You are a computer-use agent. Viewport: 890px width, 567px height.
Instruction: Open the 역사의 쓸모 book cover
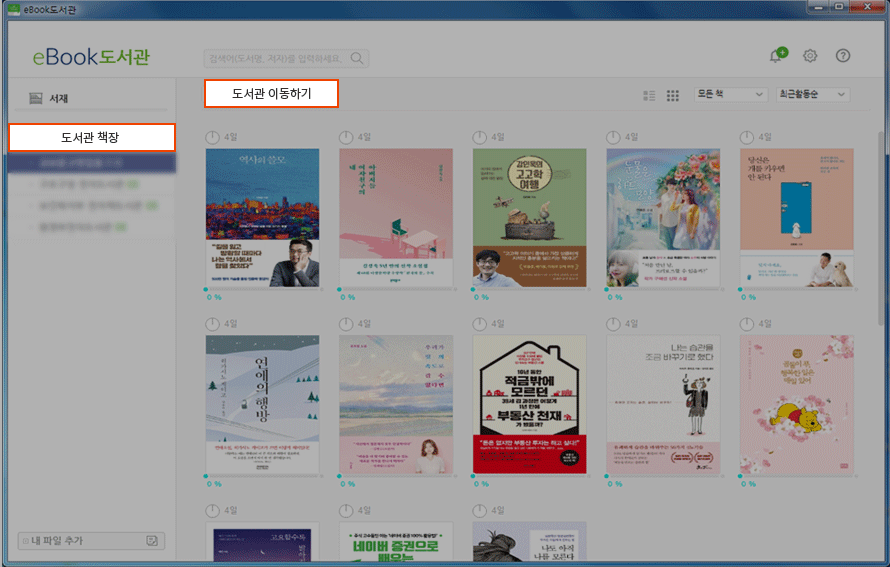(x=262, y=217)
